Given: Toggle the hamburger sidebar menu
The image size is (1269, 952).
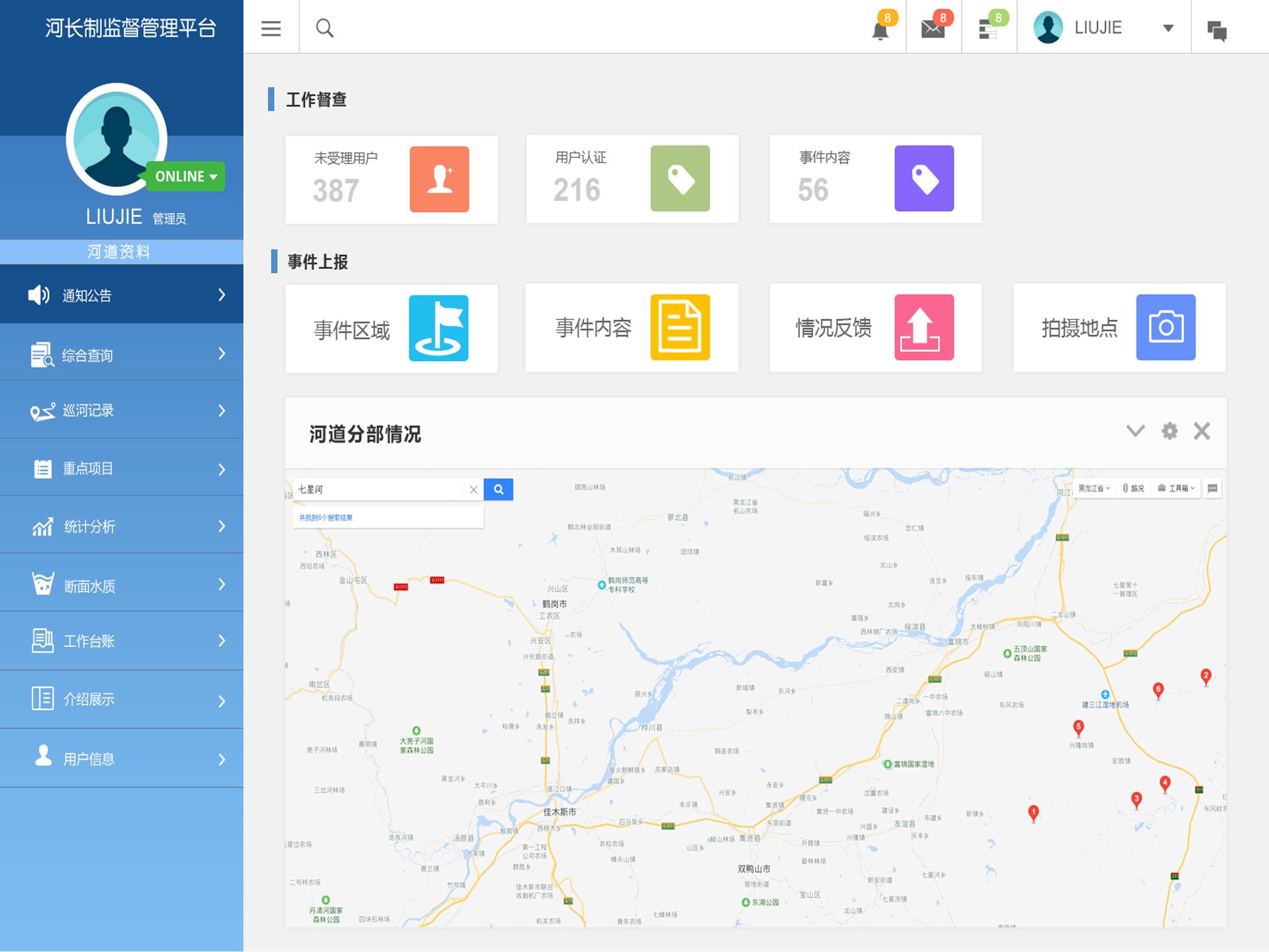Looking at the screenshot, I should pyautogui.click(x=271, y=28).
